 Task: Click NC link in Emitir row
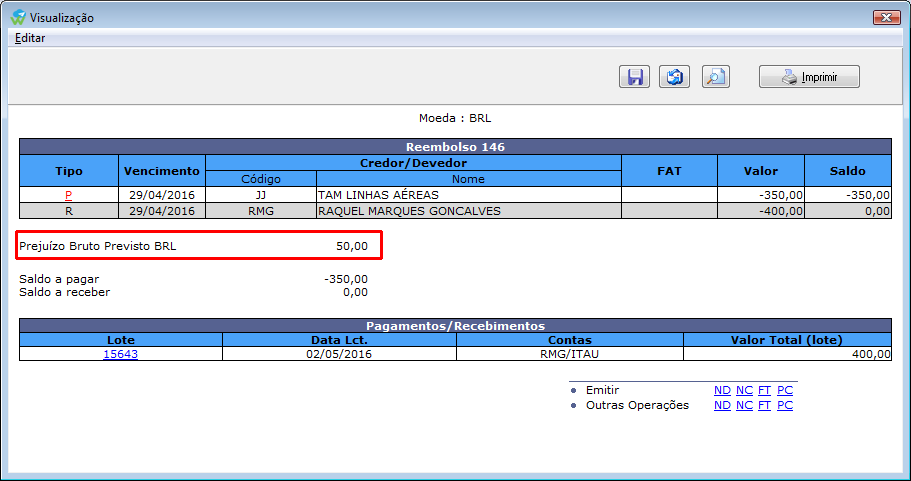coord(744,390)
